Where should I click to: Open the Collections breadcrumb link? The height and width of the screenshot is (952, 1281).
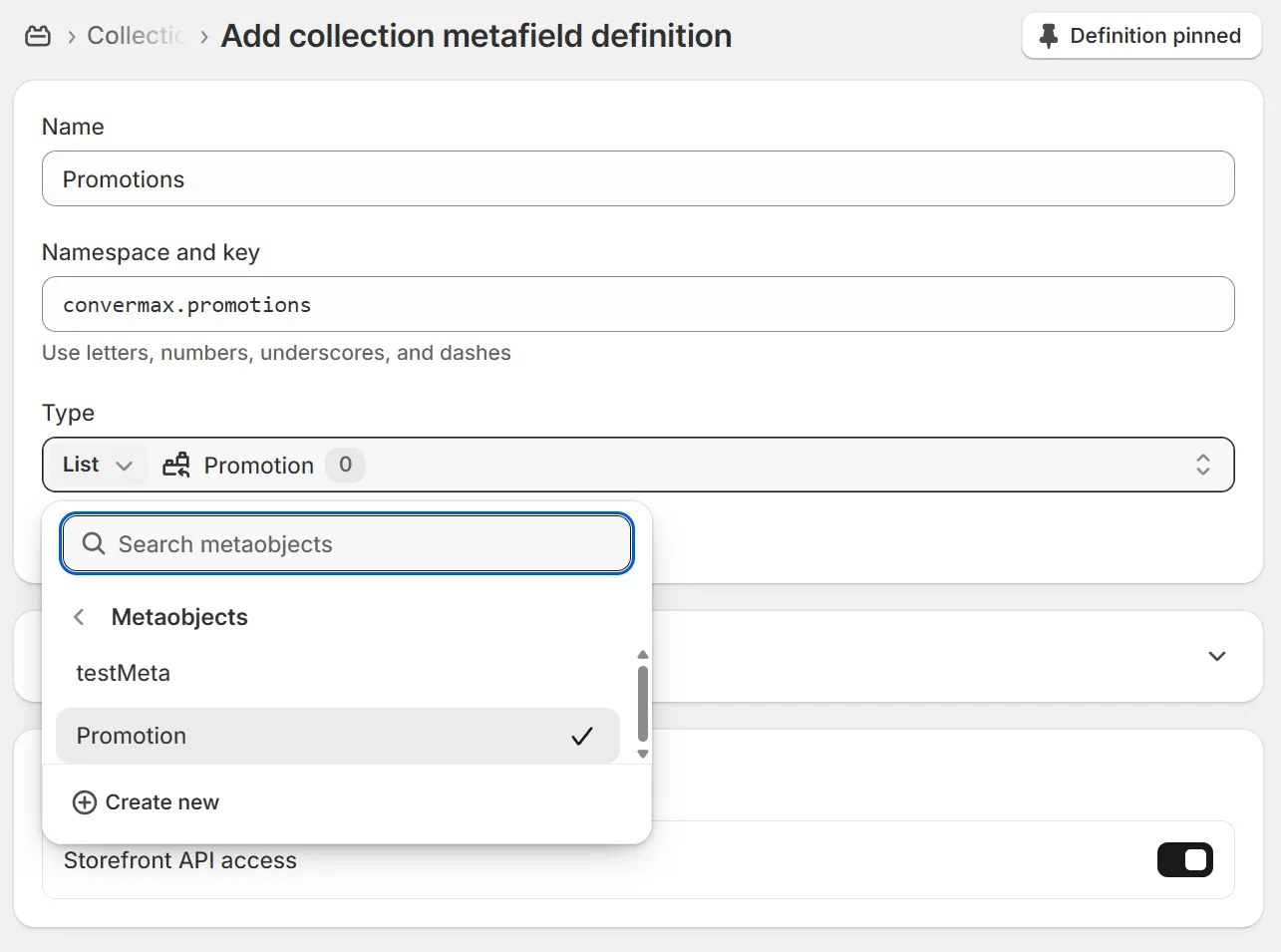pos(136,36)
